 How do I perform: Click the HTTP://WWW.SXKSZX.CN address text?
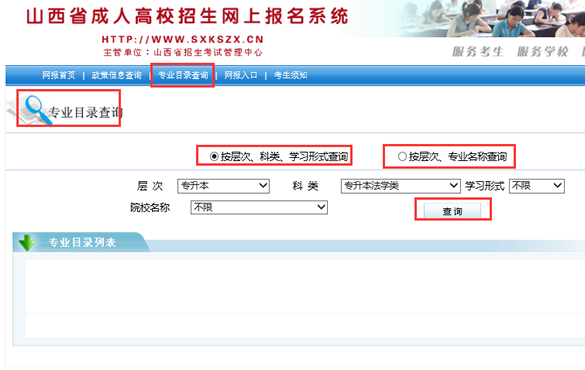(183, 40)
